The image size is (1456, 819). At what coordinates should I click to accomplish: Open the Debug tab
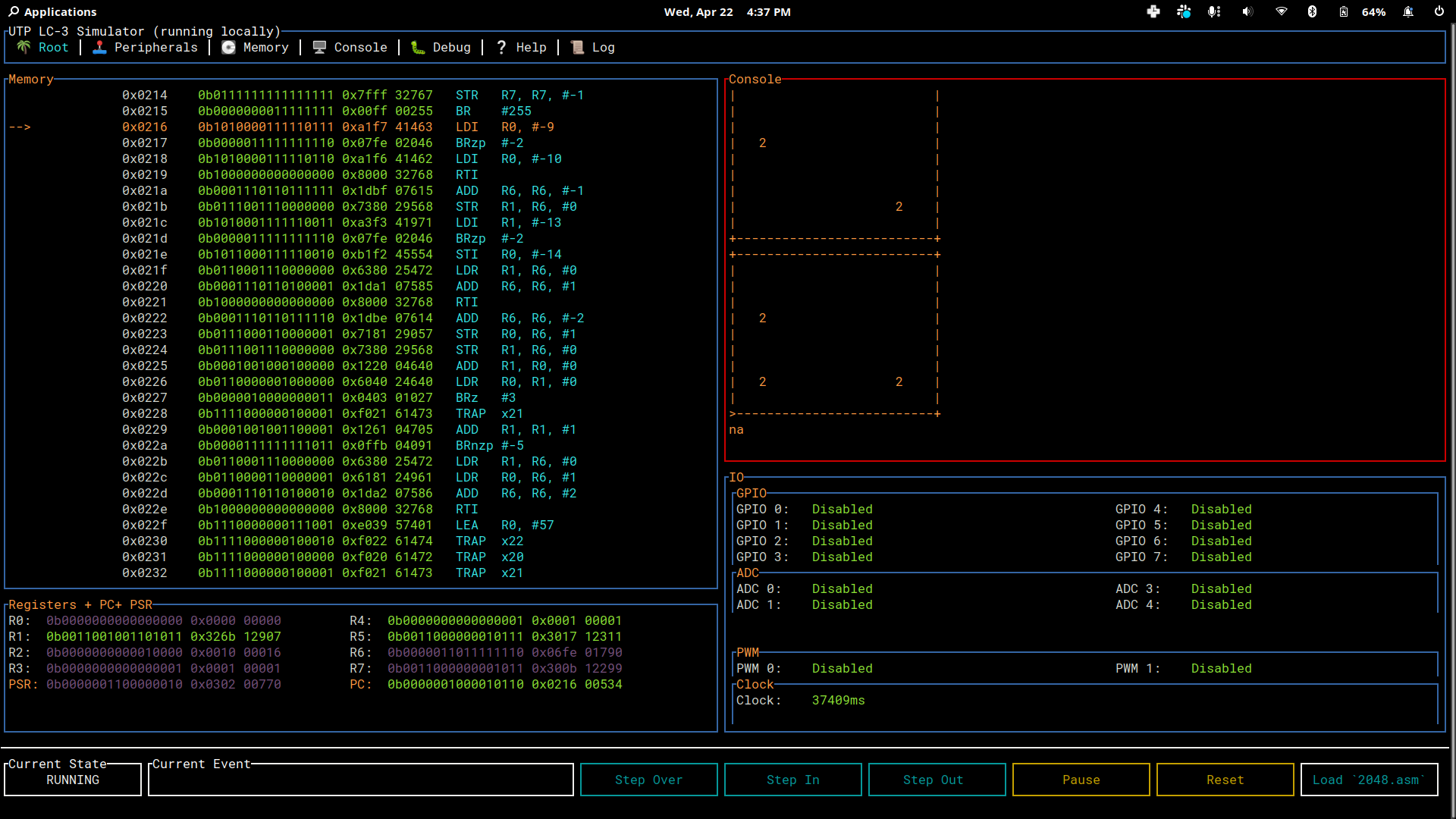(x=451, y=47)
